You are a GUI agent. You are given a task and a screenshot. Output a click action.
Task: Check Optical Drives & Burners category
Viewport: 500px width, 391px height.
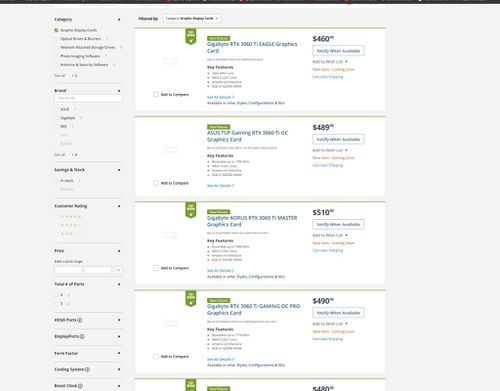pyautogui.click(x=56, y=39)
